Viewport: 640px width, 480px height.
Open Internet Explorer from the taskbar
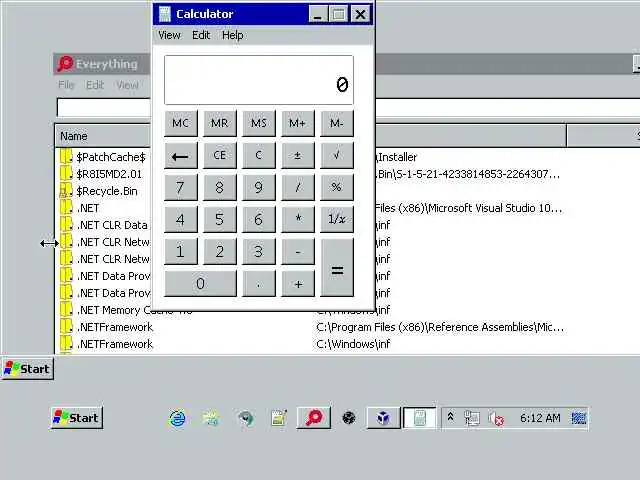[x=178, y=418]
